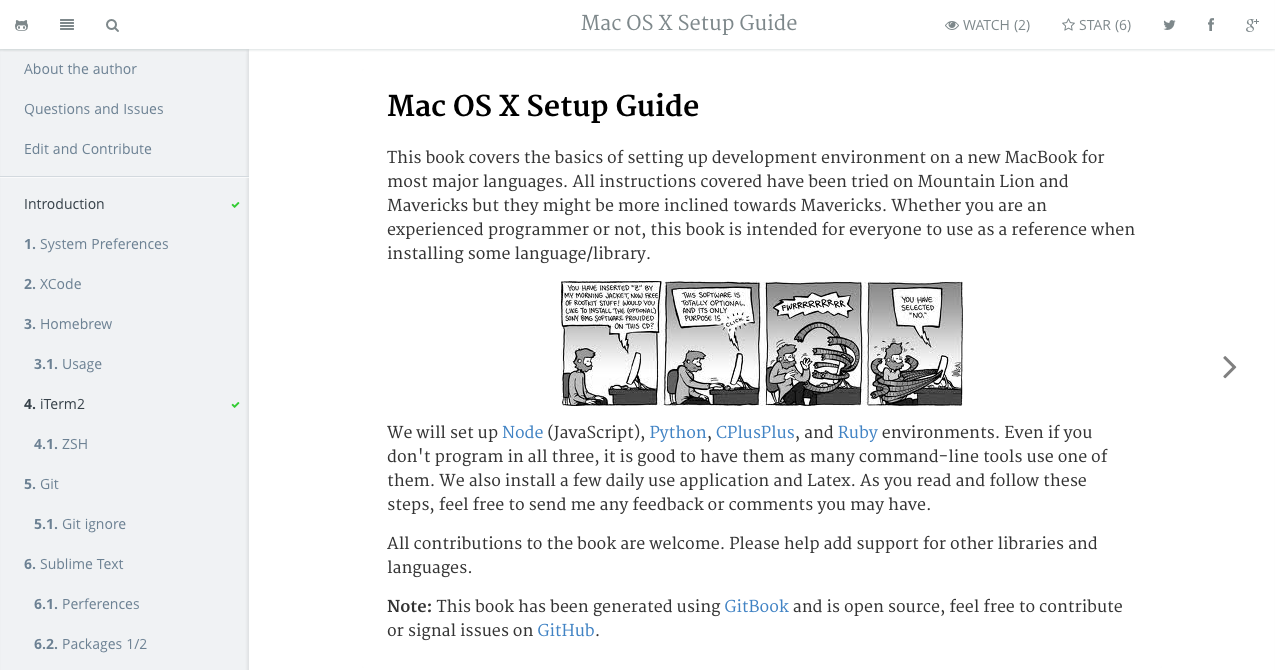
Task: Follow the GitBook hyperlink
Action: tap(756, 607)
